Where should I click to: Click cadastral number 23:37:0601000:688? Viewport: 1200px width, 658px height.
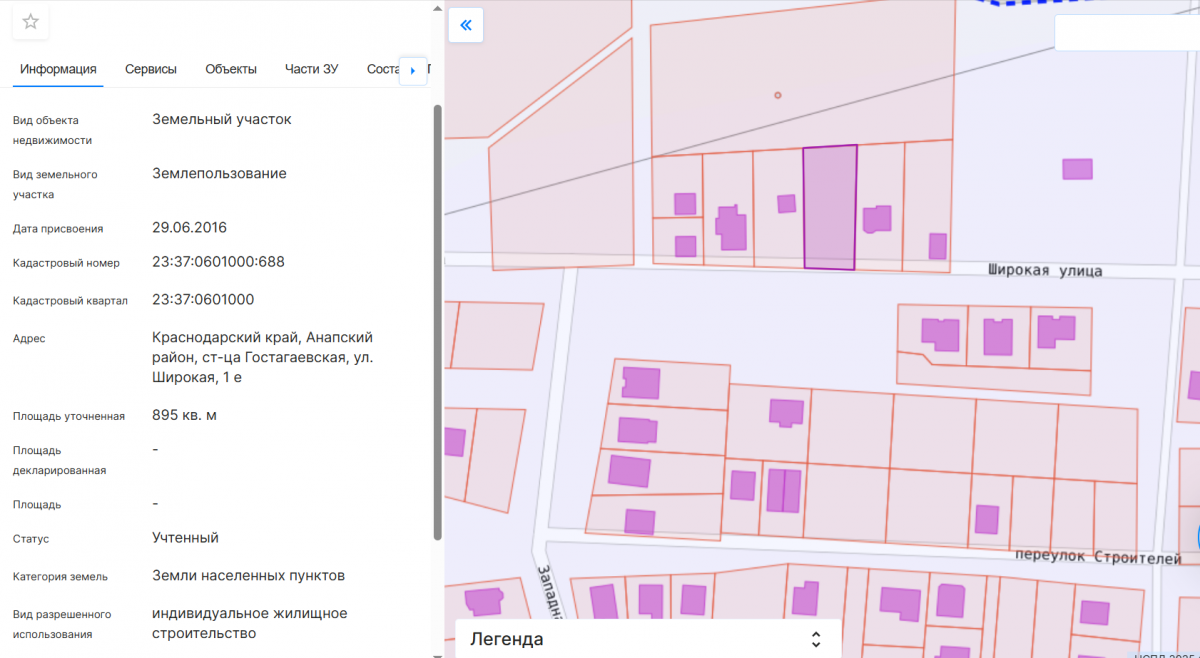[x=218, y=262]
